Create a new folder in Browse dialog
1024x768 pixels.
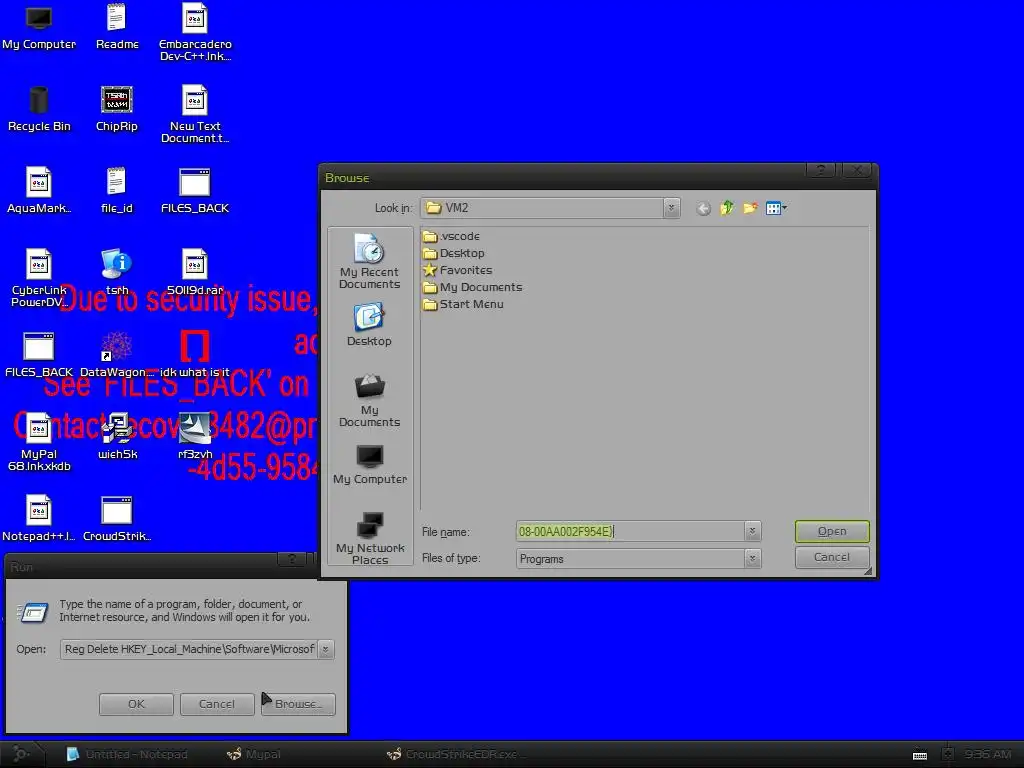coord(750,208)
